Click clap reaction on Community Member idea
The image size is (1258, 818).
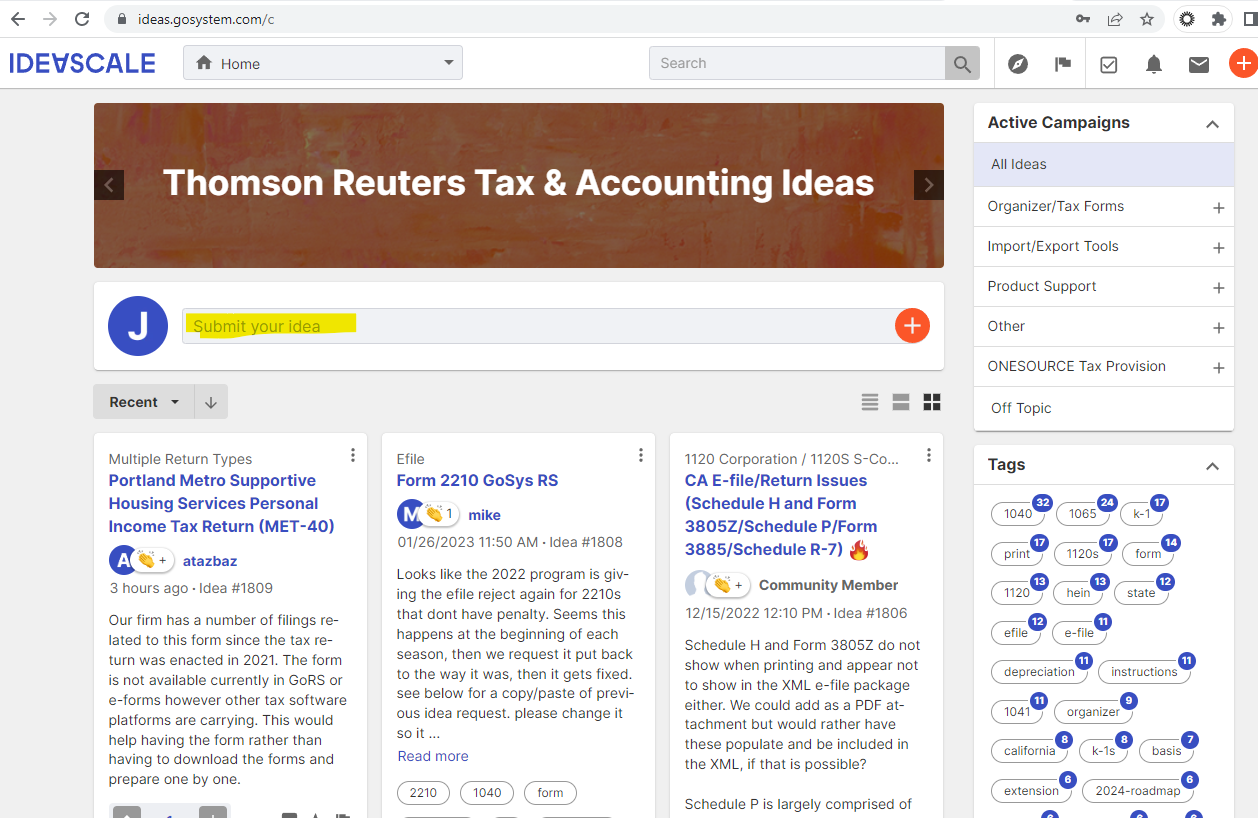click(728, 585)
